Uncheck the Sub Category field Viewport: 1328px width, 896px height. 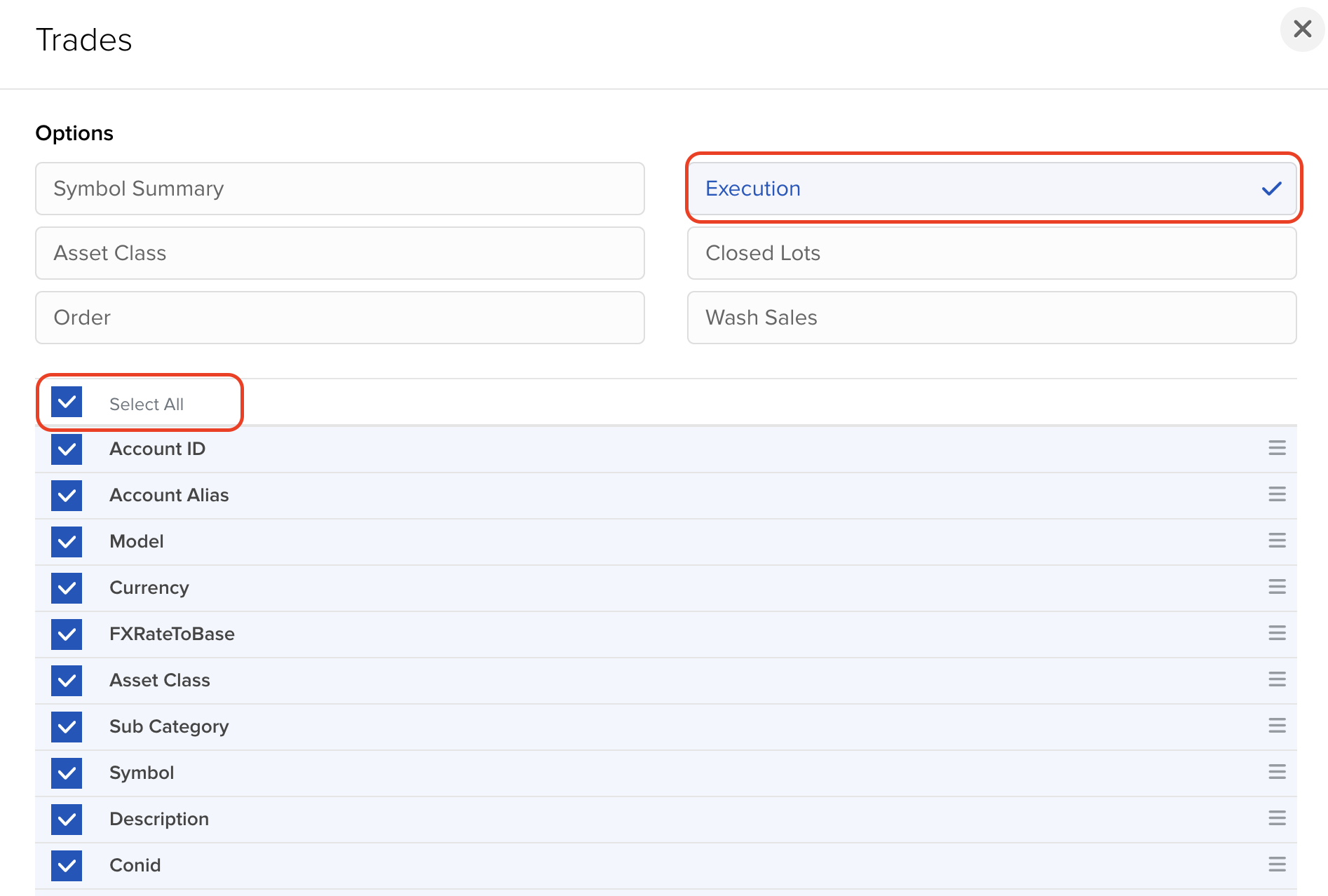[67, 727]
